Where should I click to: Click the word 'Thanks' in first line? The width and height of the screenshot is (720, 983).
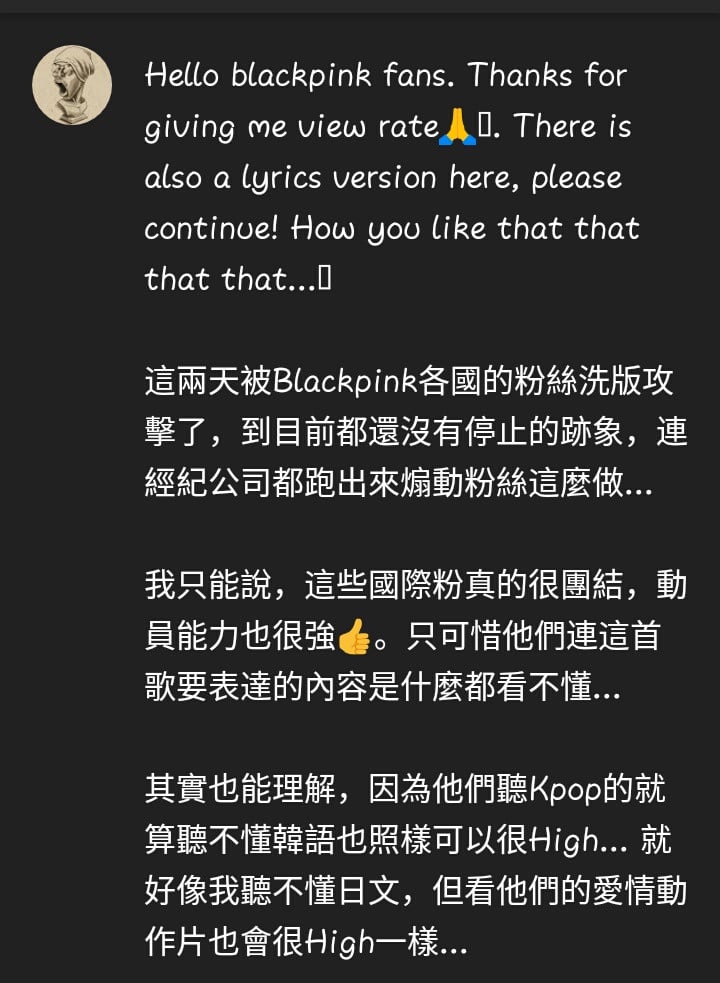coord(521,75)
